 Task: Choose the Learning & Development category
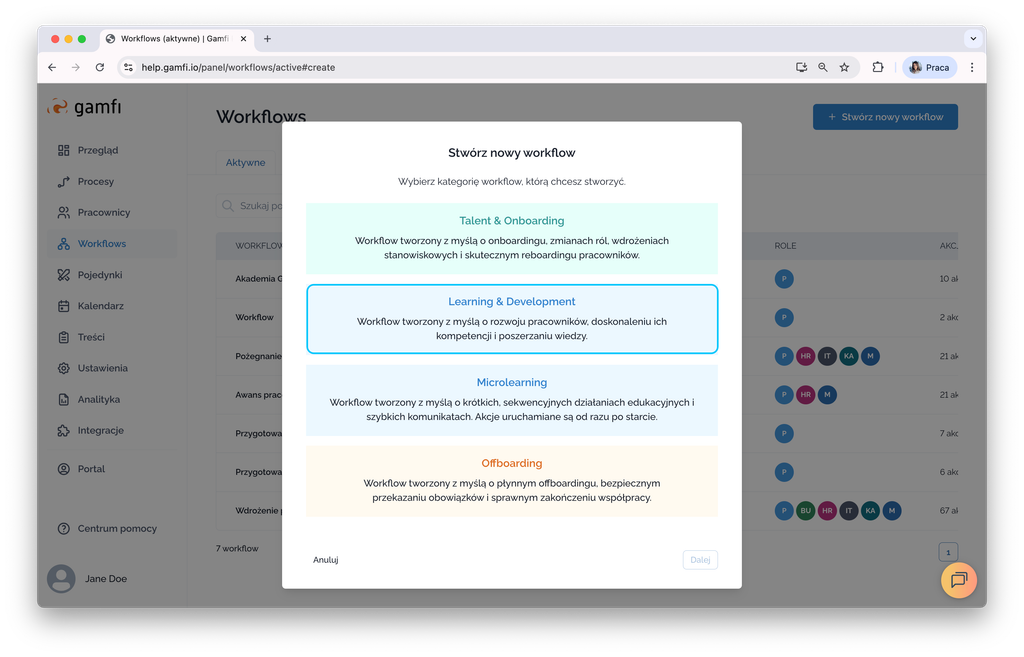point(511,319)
